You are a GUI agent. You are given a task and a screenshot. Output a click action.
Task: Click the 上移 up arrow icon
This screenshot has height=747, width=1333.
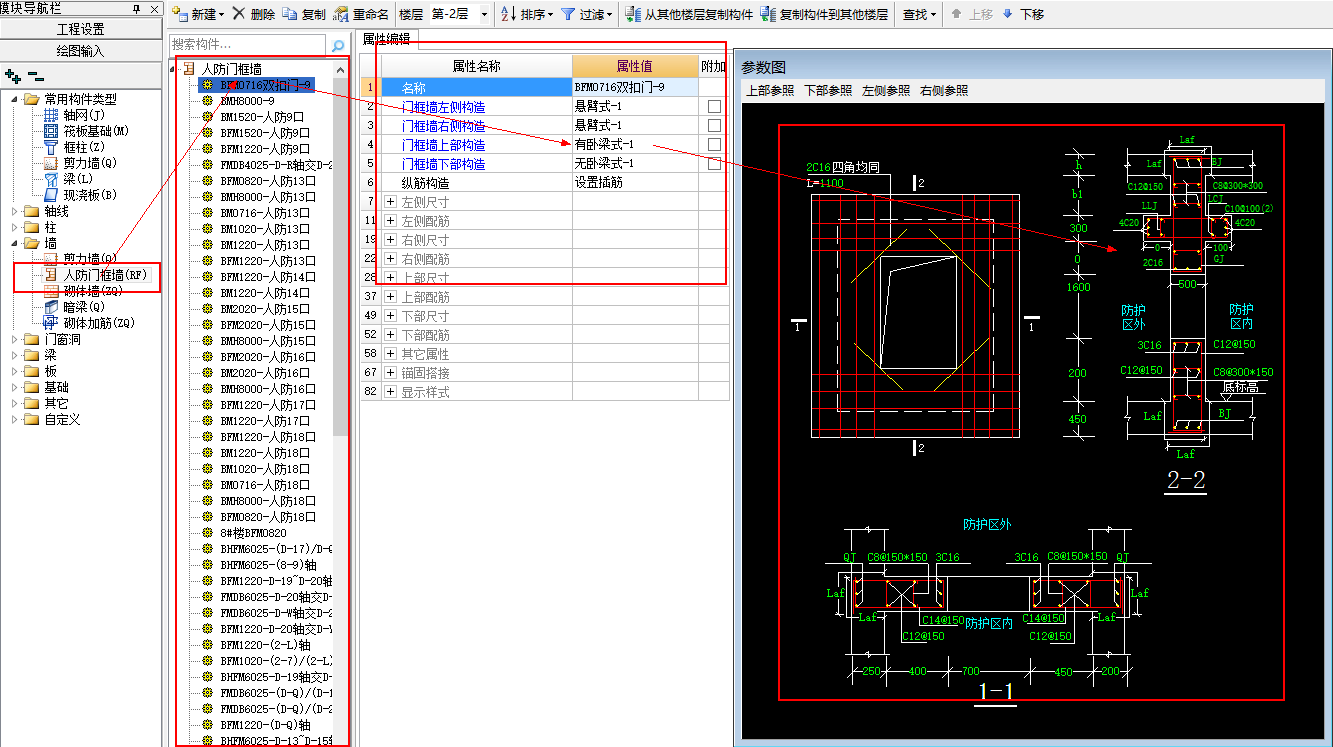point(957,14)
